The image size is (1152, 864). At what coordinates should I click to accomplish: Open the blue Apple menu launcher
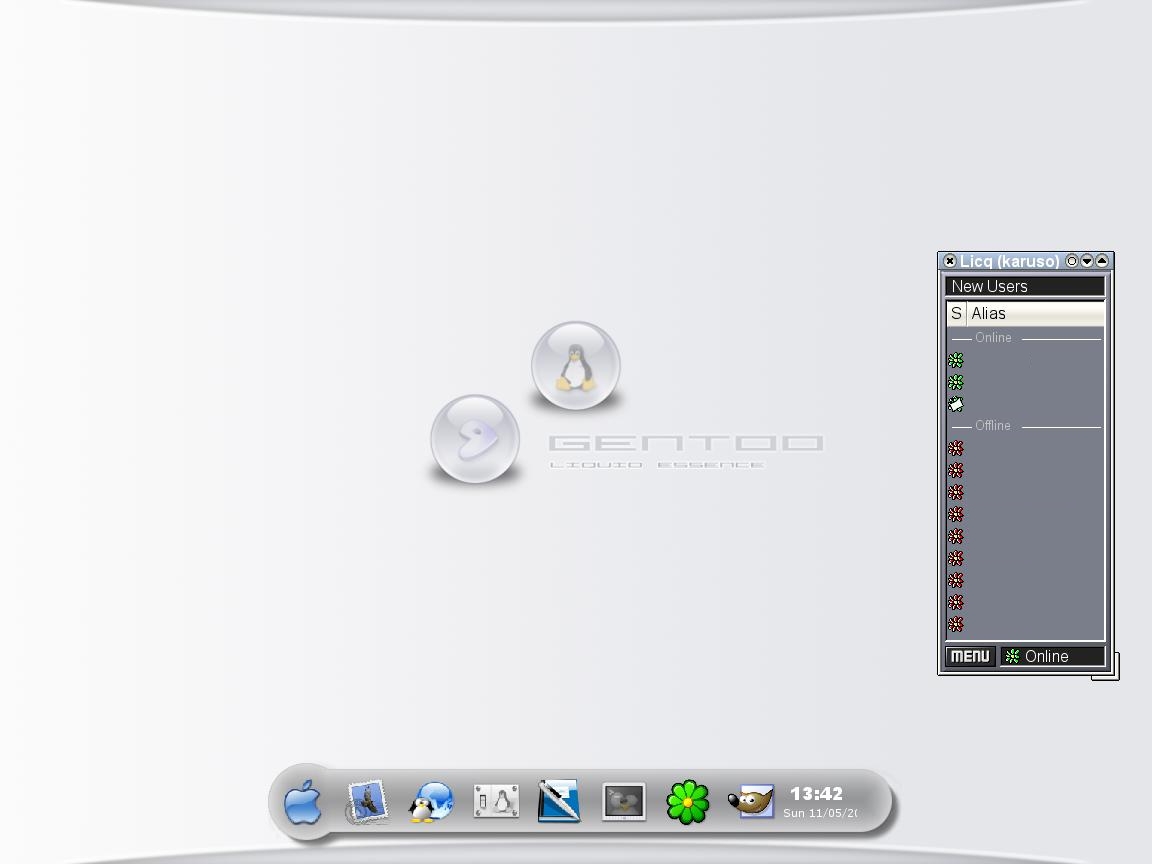click(x=303, y=802)
